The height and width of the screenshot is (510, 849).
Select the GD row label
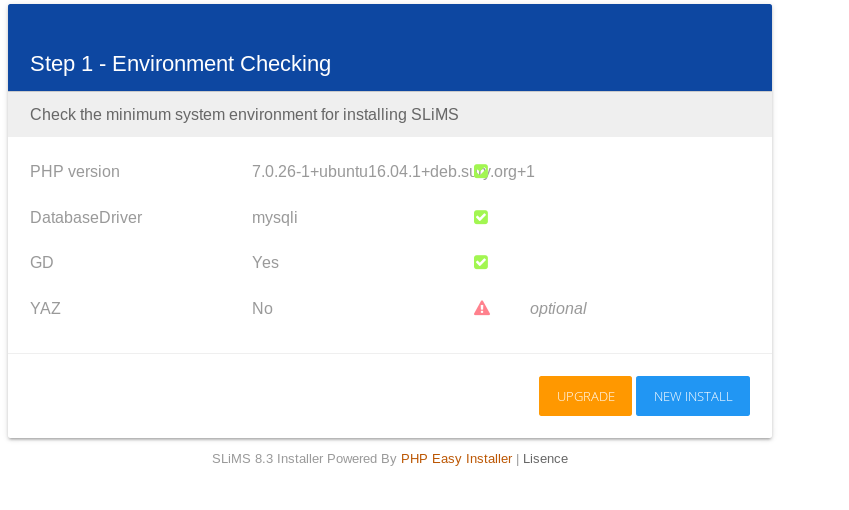pyautogui.click(x=42, y=262)
